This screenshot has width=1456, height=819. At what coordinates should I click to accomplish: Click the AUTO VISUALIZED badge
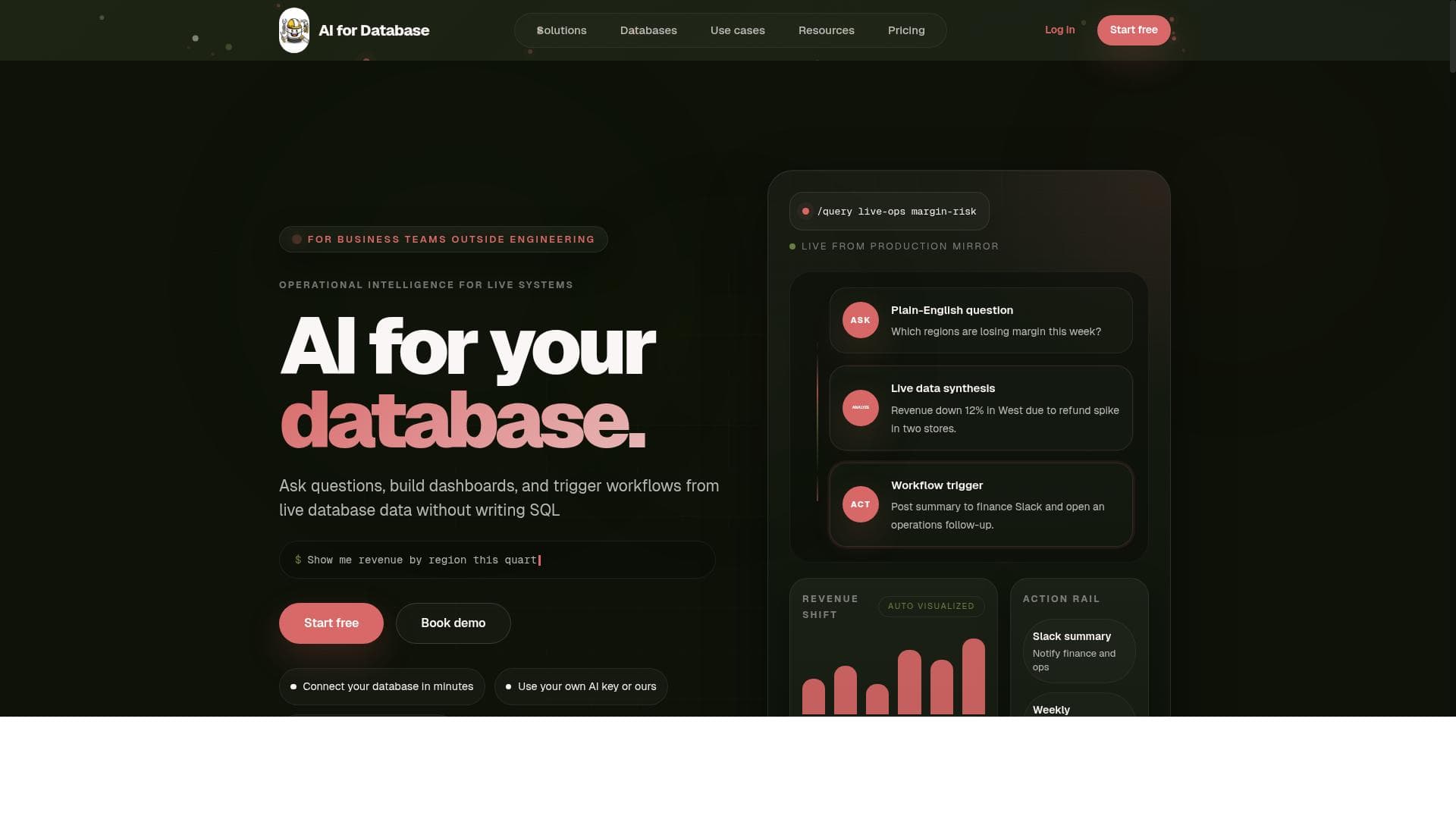tap(930, 606)
